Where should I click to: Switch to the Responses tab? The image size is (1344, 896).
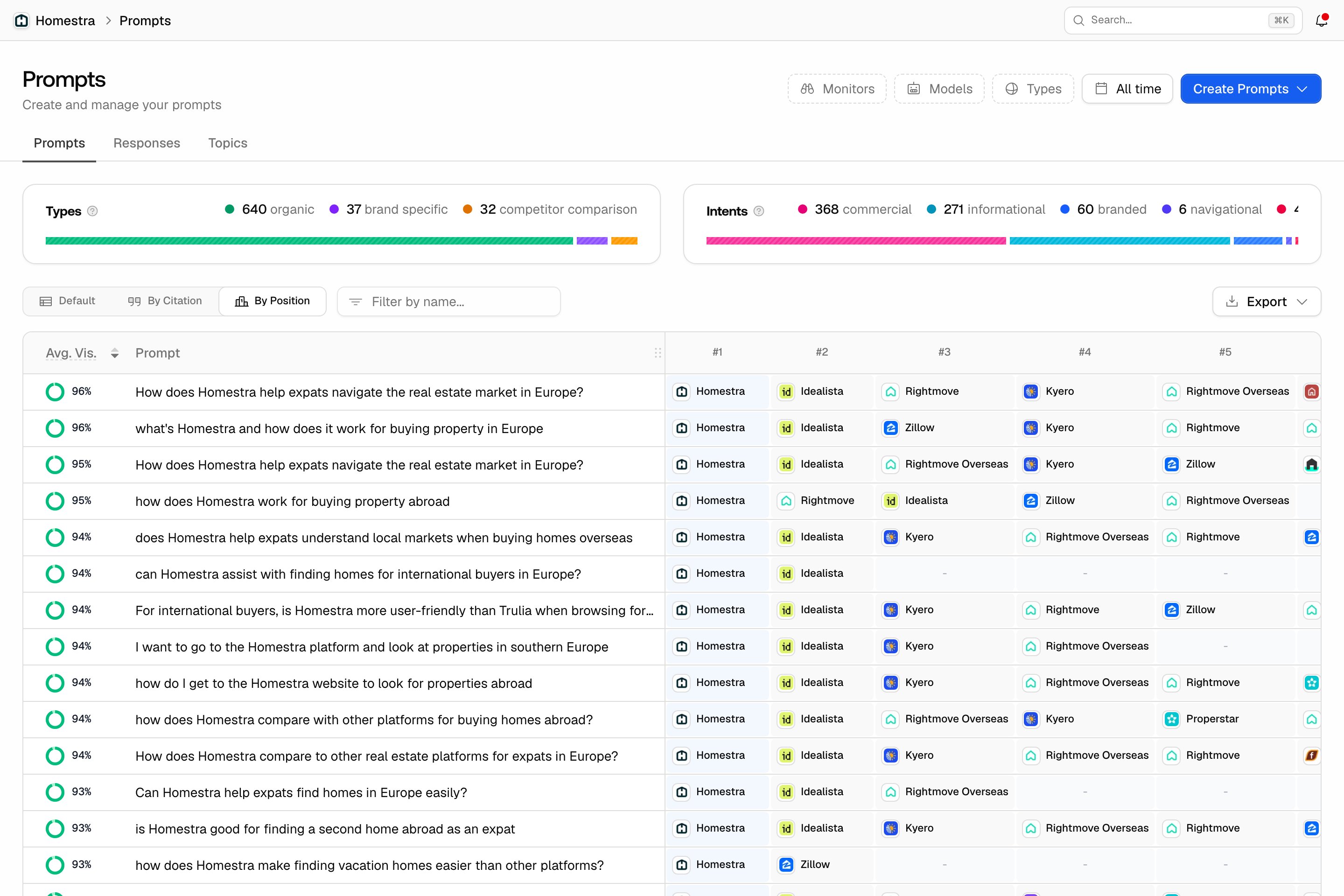click(147, 143)
